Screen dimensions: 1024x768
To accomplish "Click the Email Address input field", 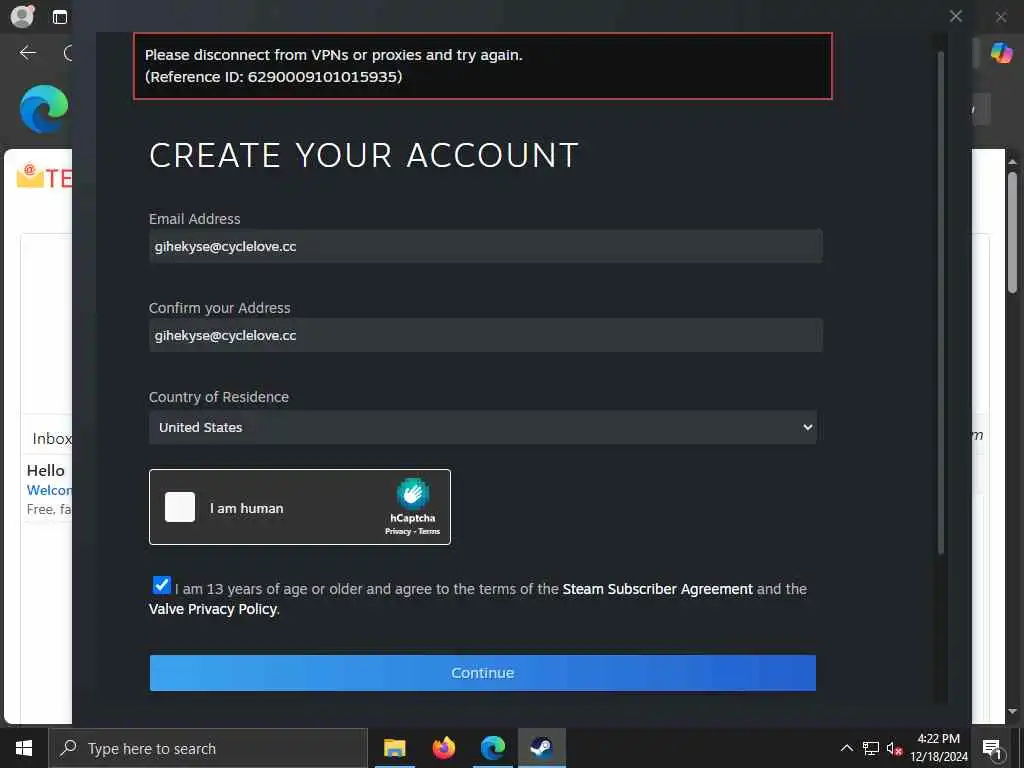I will coord(485,246).
